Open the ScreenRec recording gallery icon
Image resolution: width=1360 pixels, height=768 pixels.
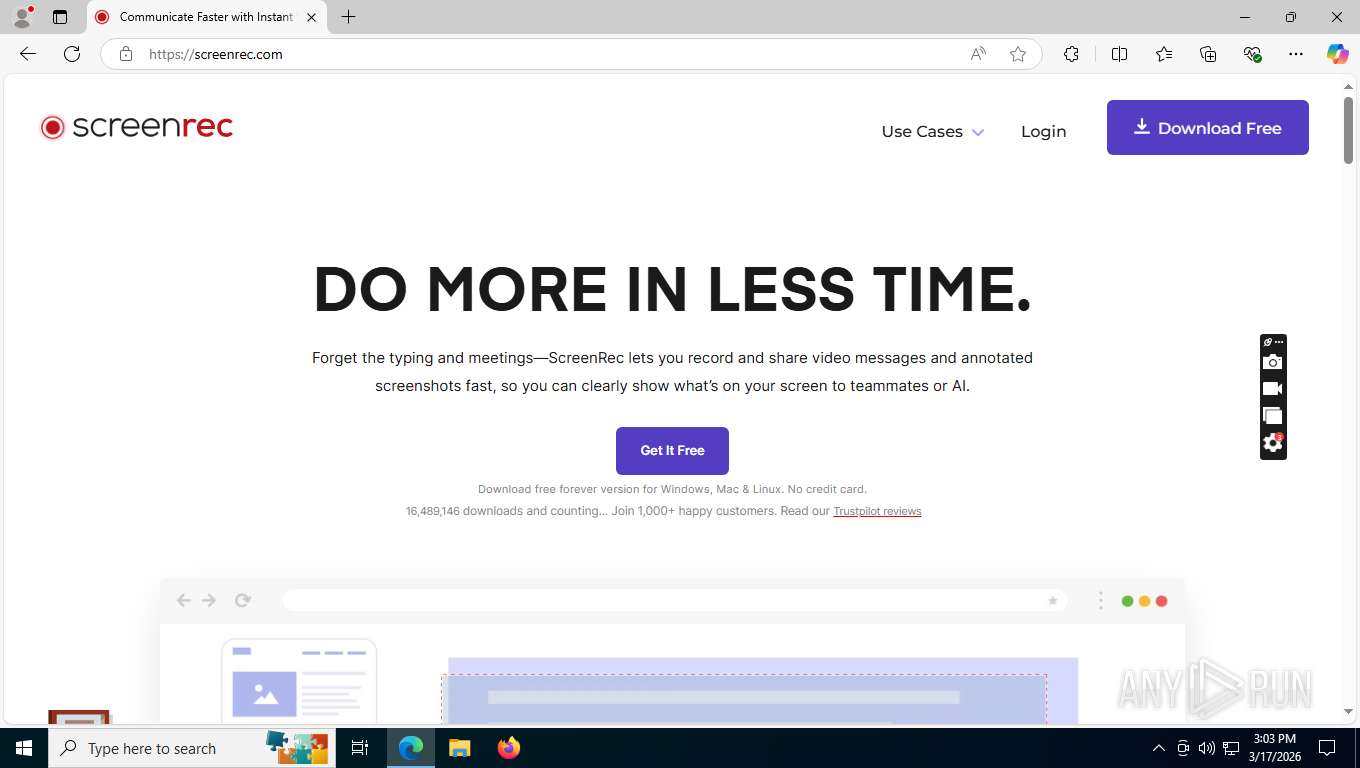point(1272,415)
